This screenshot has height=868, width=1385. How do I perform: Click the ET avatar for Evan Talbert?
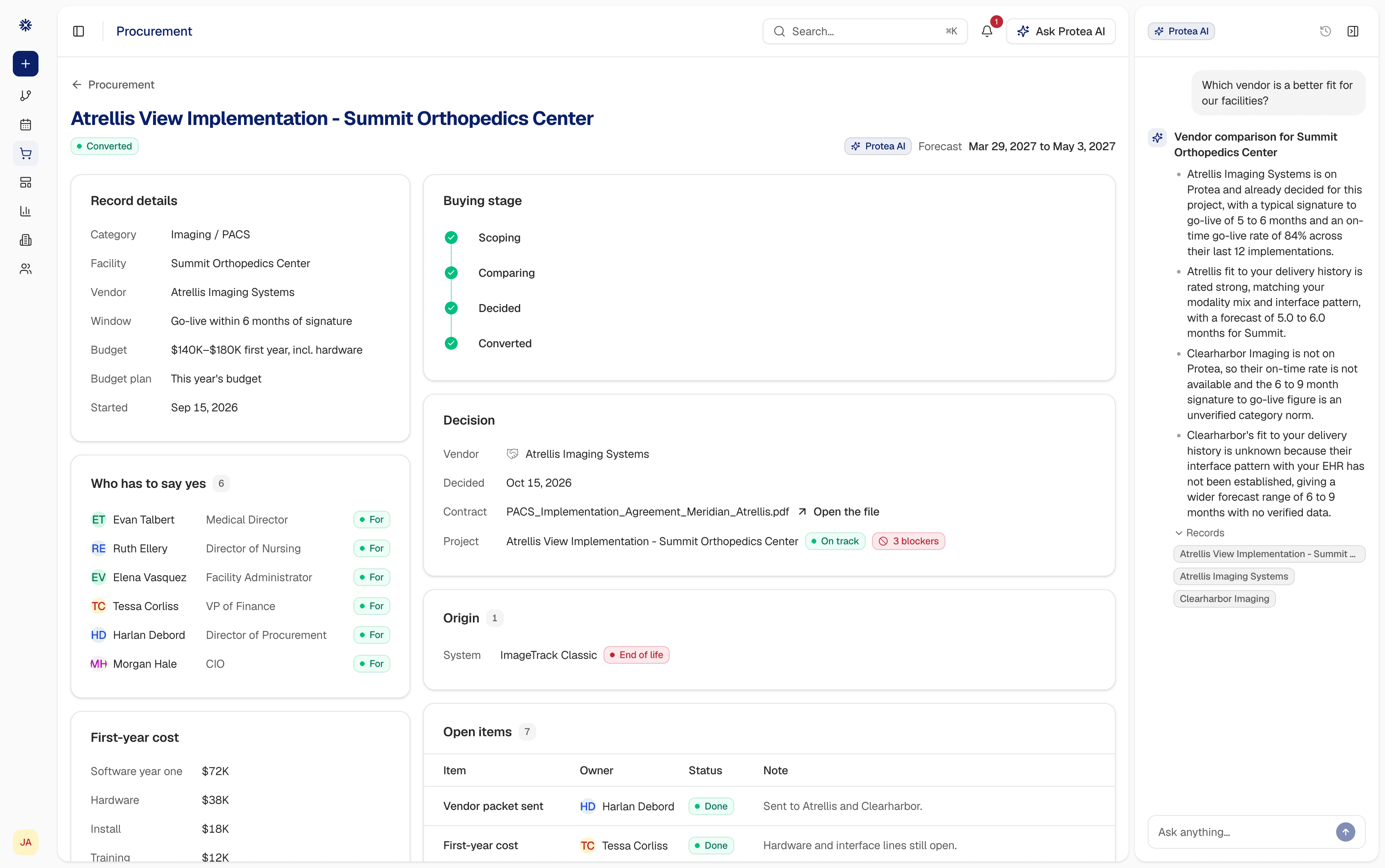[98, 520]
